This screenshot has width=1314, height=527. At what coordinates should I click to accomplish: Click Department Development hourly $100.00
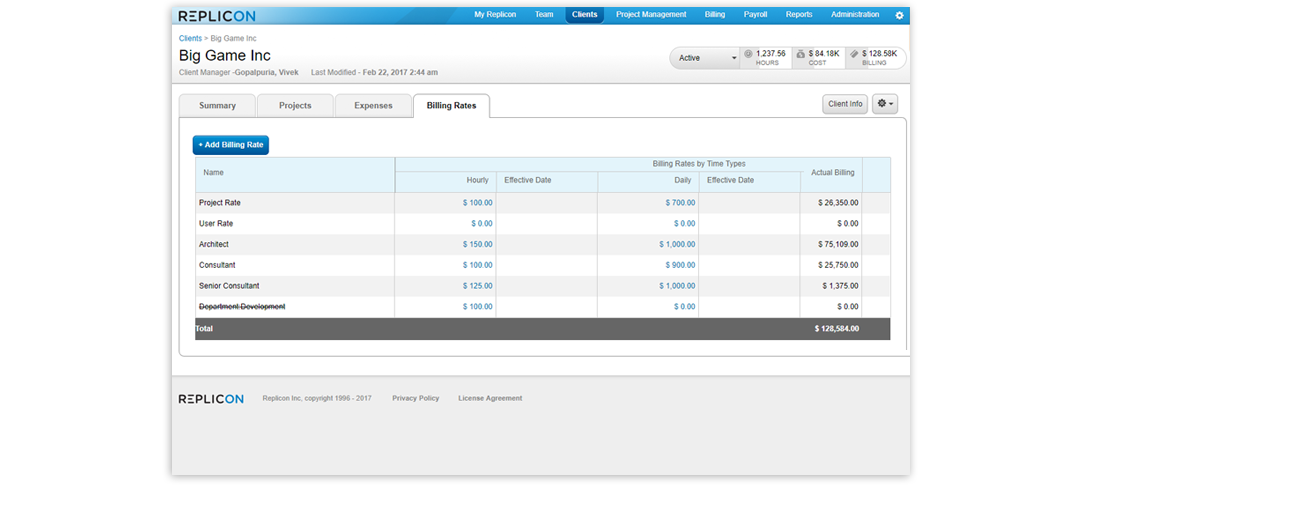[477, 307]
